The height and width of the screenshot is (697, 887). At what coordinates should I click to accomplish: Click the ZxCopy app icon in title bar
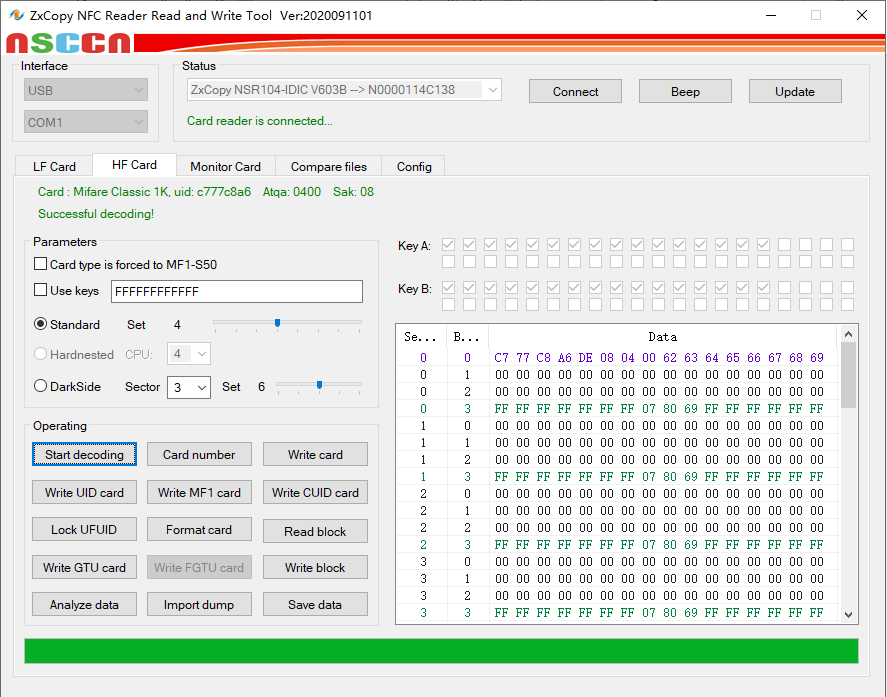pyautogui.click(x=16, y=15)
